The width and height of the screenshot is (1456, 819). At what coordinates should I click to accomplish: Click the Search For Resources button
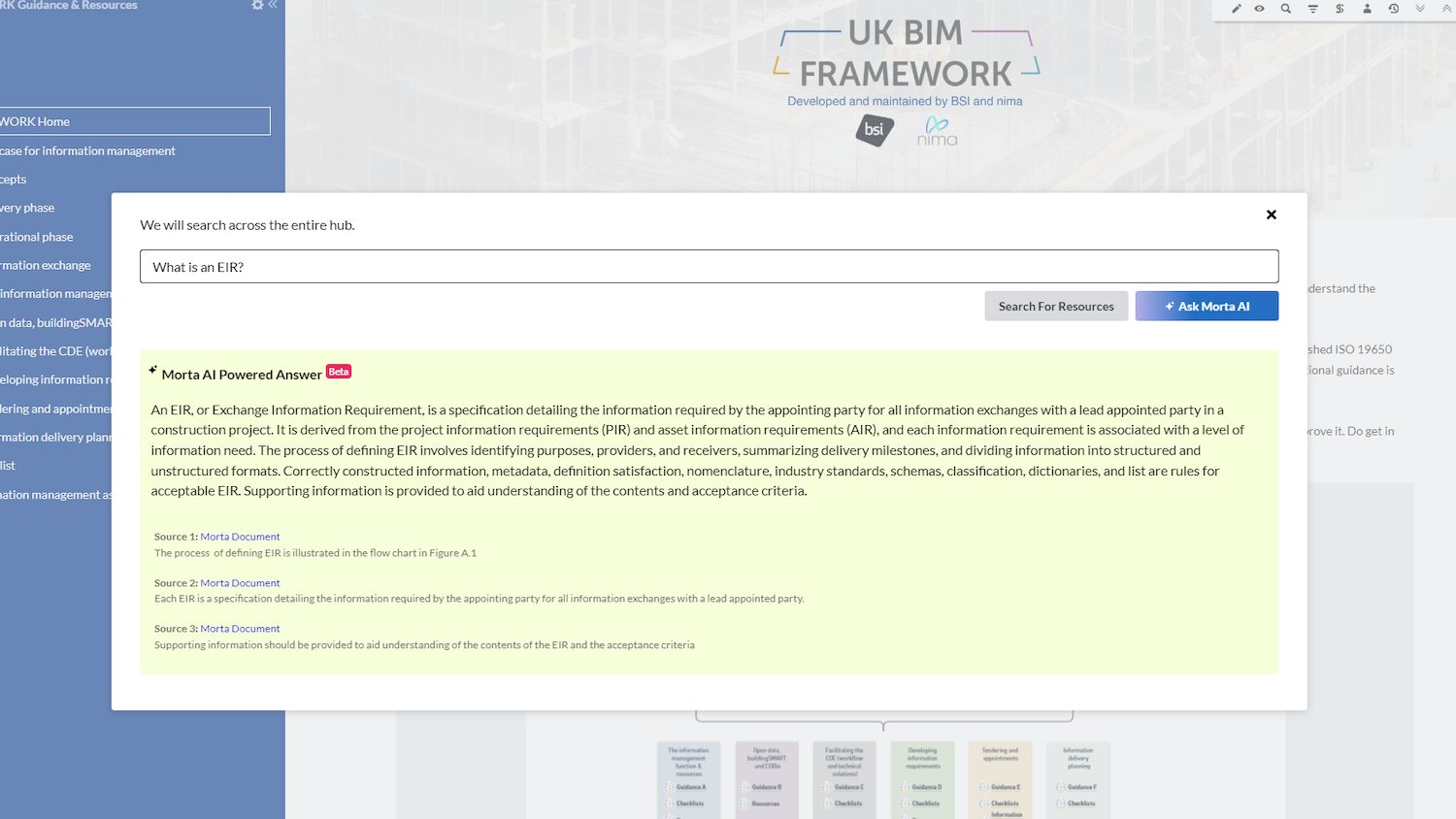pyautogui.click(x=1056, y=306)
